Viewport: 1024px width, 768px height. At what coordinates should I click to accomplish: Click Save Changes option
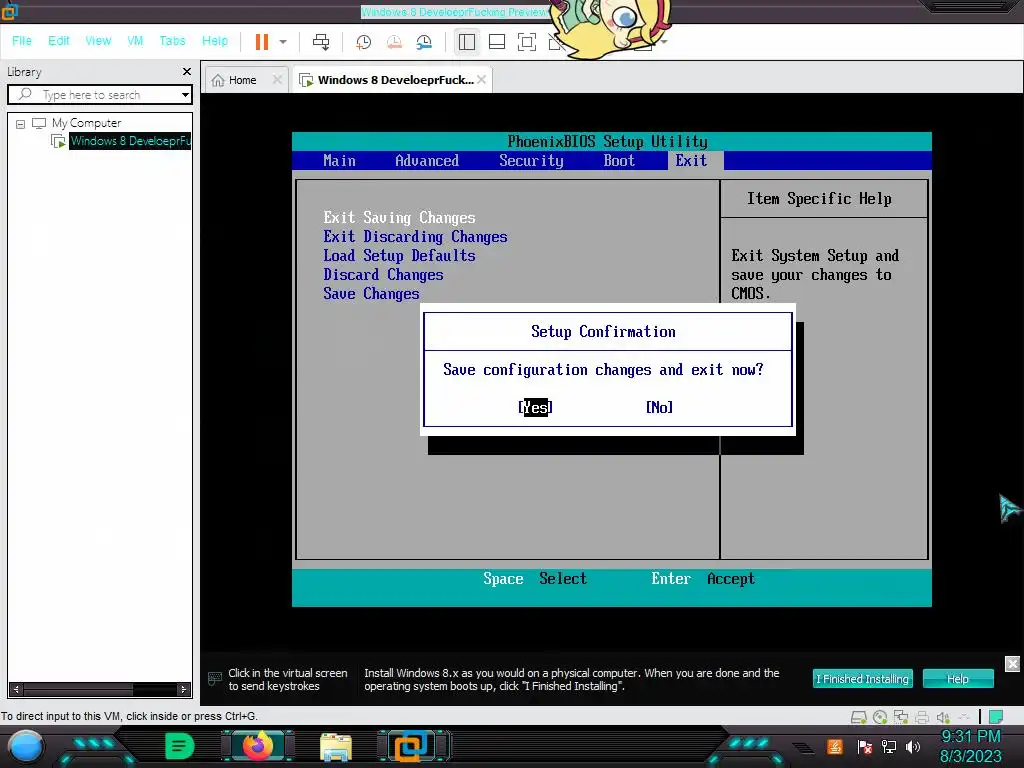pos(371,294)
